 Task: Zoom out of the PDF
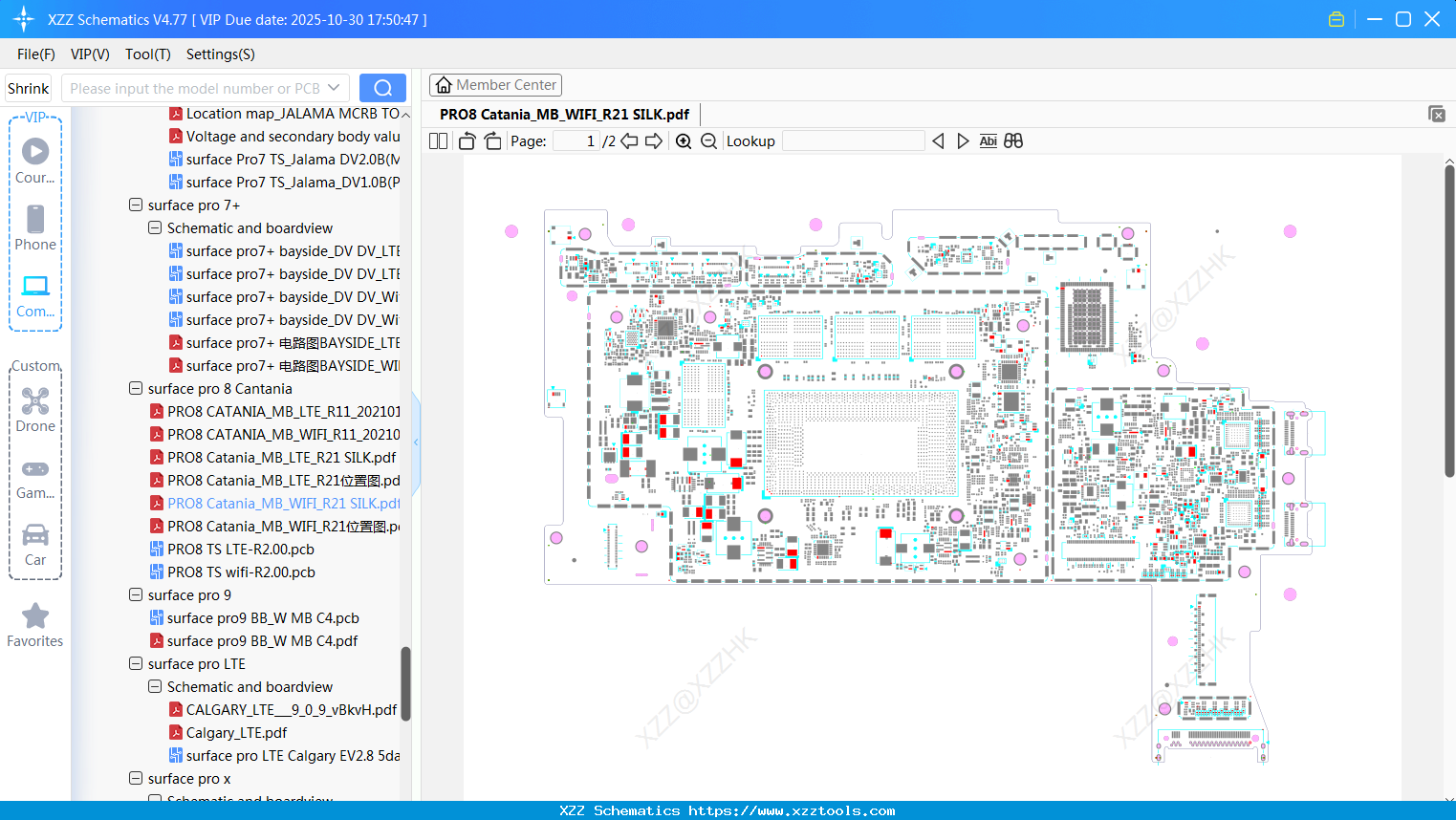tap(708, 141)
